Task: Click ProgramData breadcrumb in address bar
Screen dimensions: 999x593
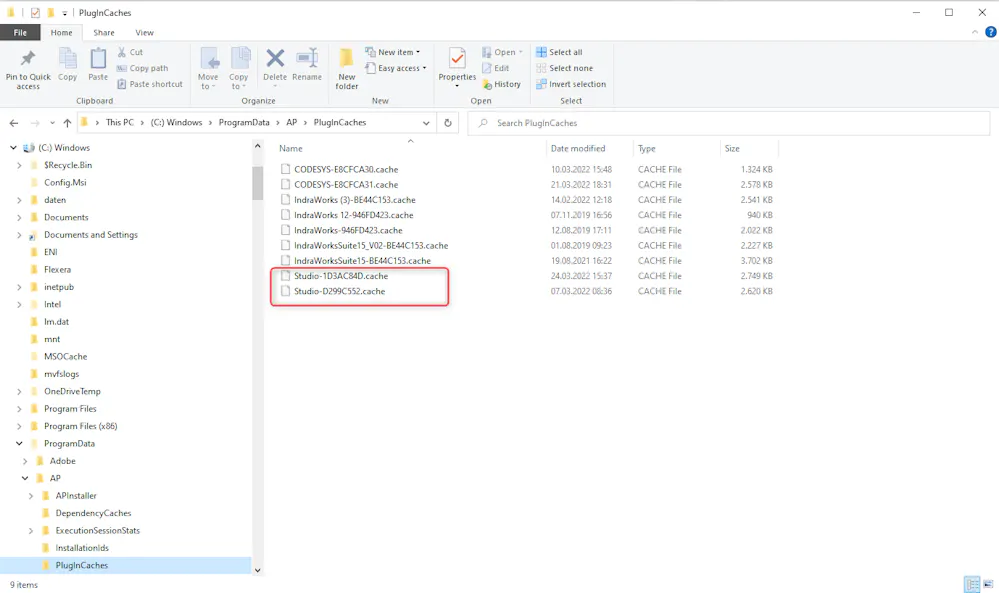Action: click(x=244, y=122)
